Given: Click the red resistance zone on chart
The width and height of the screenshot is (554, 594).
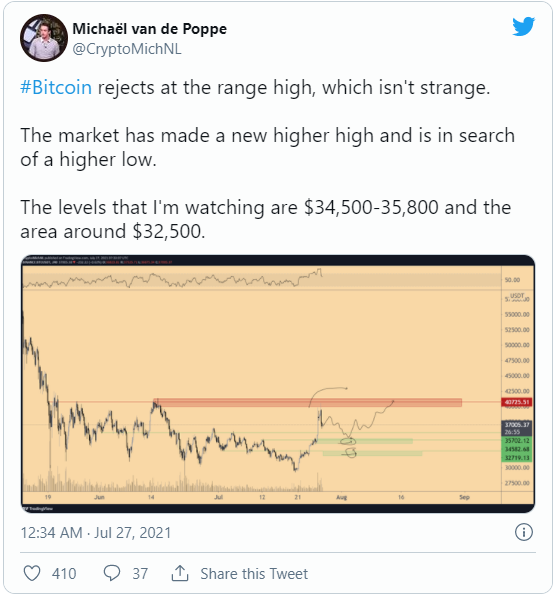Looking at the screenshot, I should [x=308, y=403].
